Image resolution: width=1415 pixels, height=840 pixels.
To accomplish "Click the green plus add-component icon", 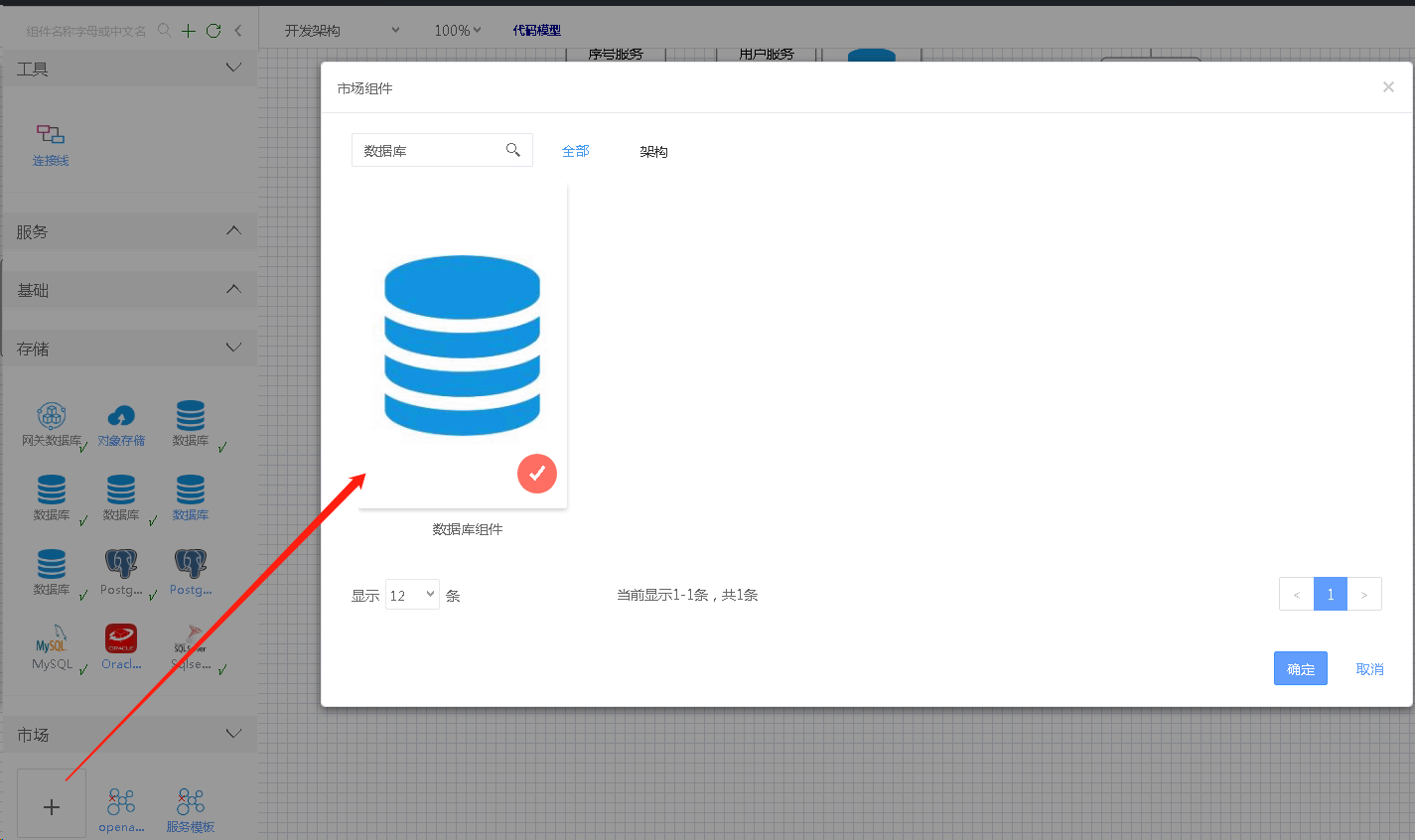I will [189, 31].
